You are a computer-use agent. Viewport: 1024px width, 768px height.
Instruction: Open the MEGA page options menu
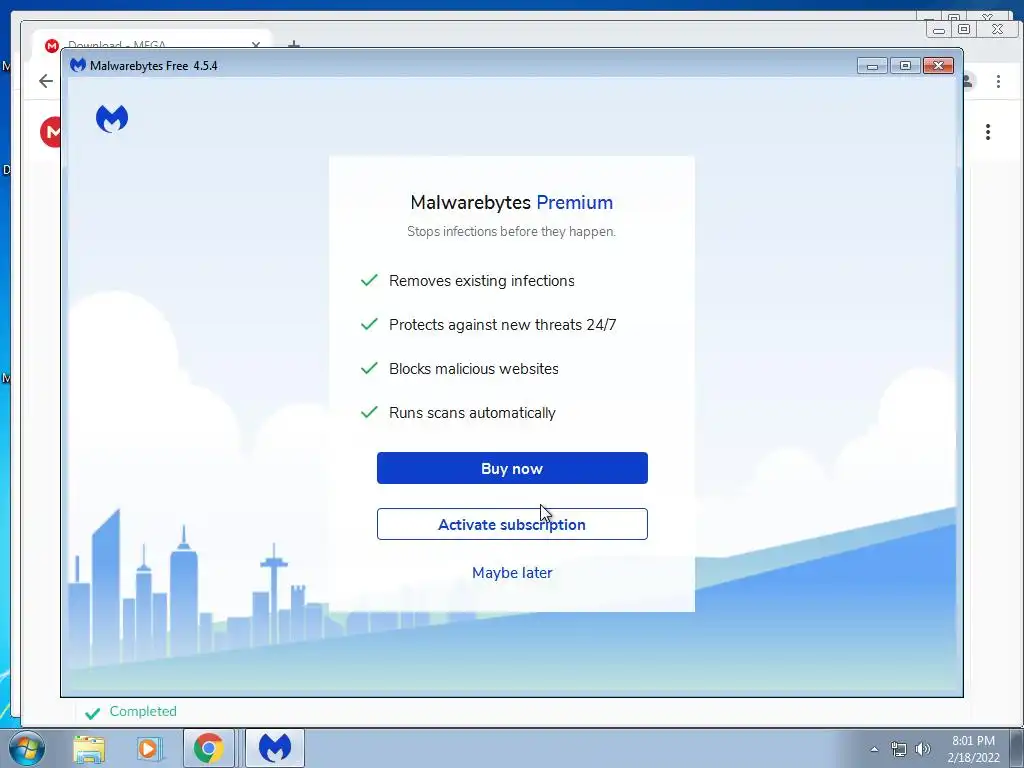point(987,132)
